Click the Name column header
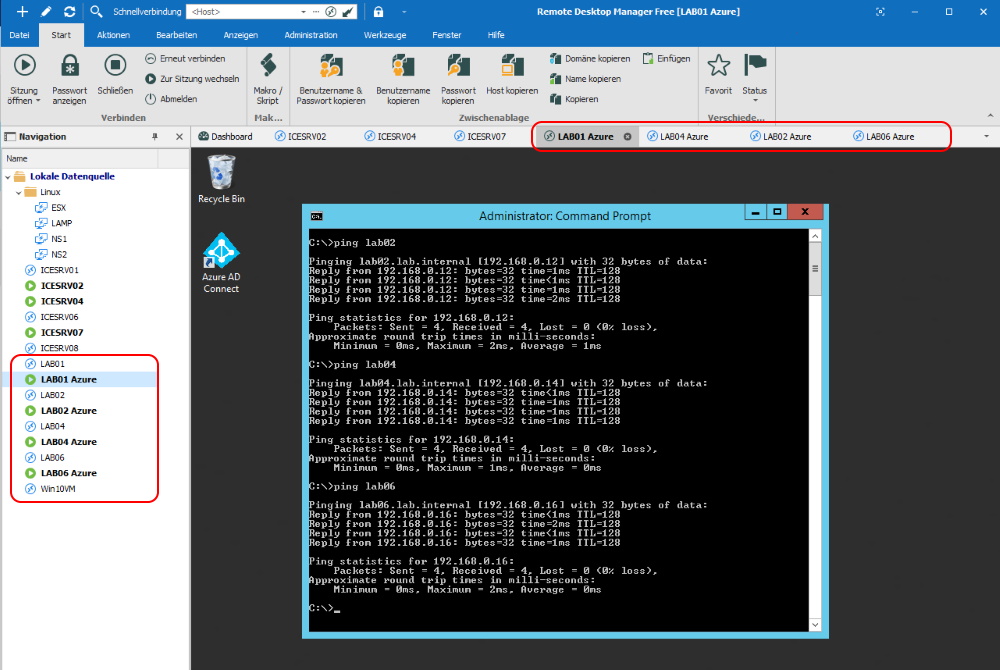This screenshot has width=1000, height=670. [x=79, y=159]
